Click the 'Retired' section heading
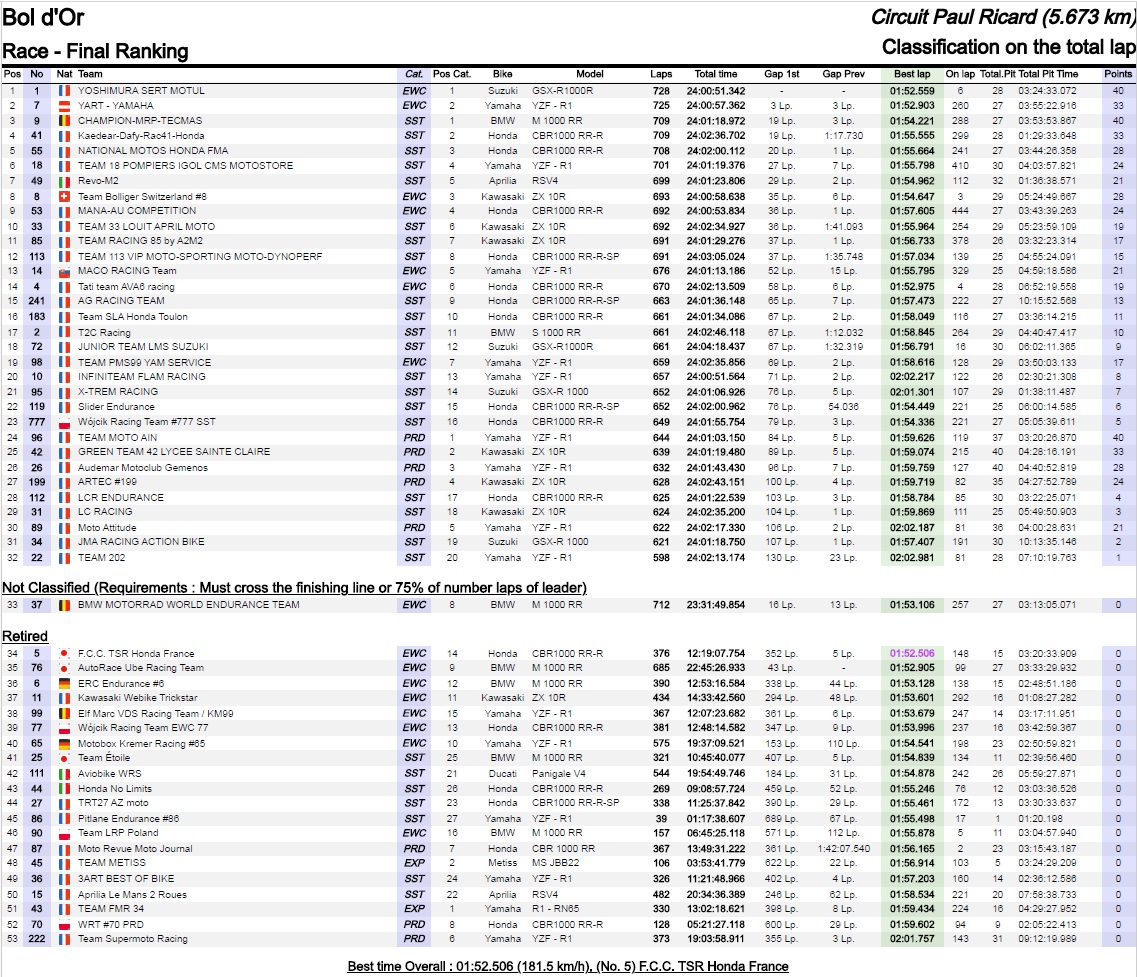This screenshot has height=977, width=1137. point(25,636)
